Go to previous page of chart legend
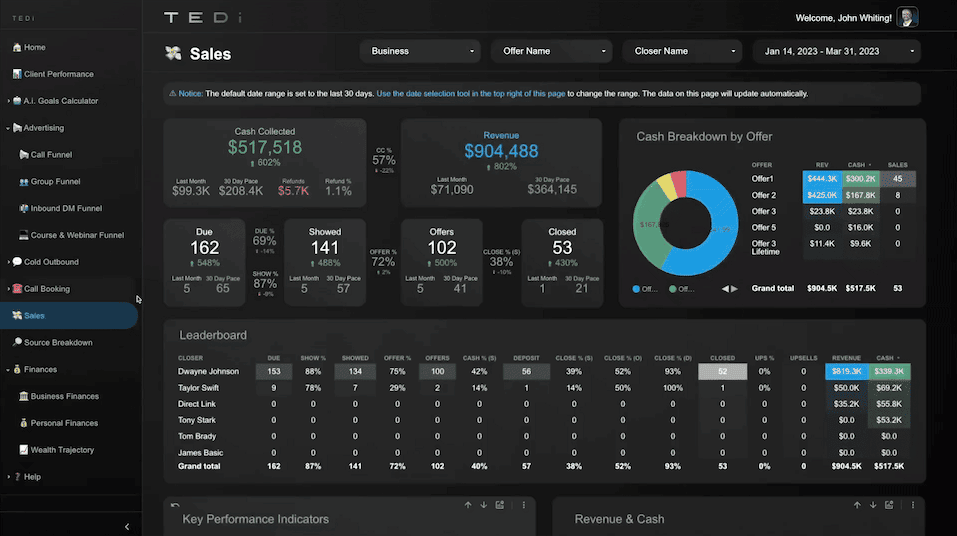 tap(725, 289)
